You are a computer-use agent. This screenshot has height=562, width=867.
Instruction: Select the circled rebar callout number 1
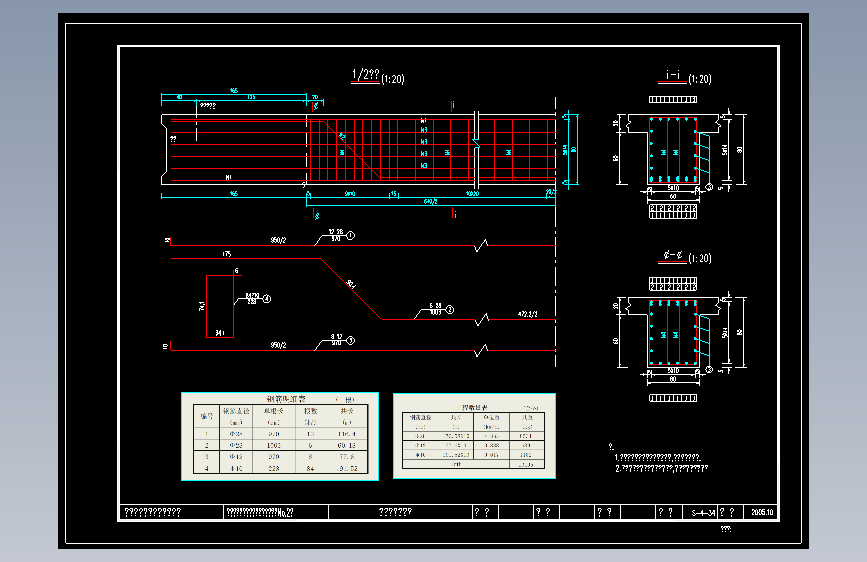(351, 236)
